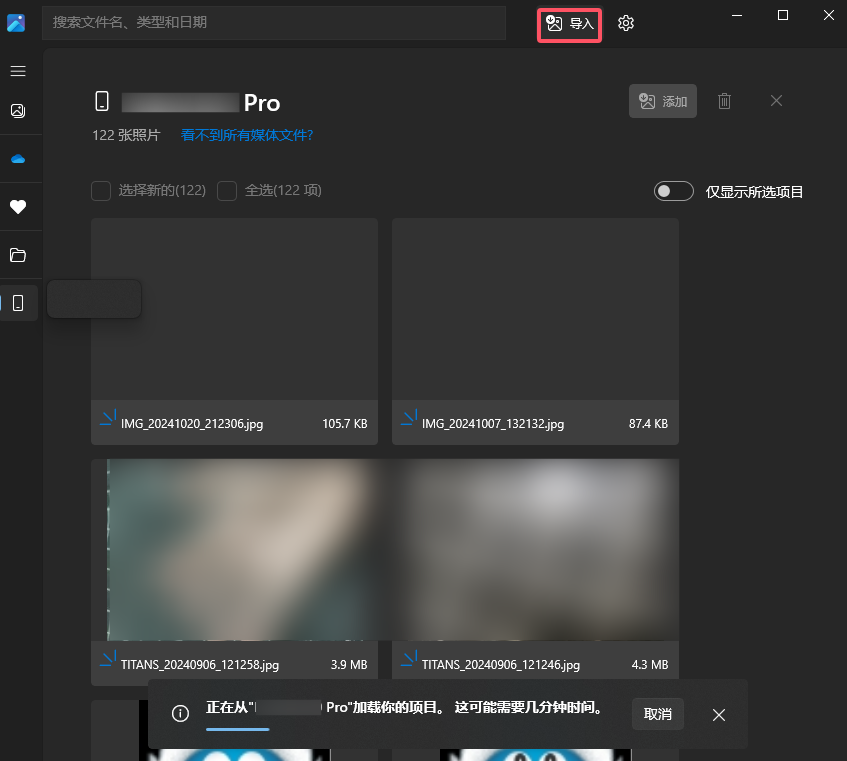The height and width of the screenshot is (761, 847).
Task: Close the device import panel
Action: [x=776, y=101]
